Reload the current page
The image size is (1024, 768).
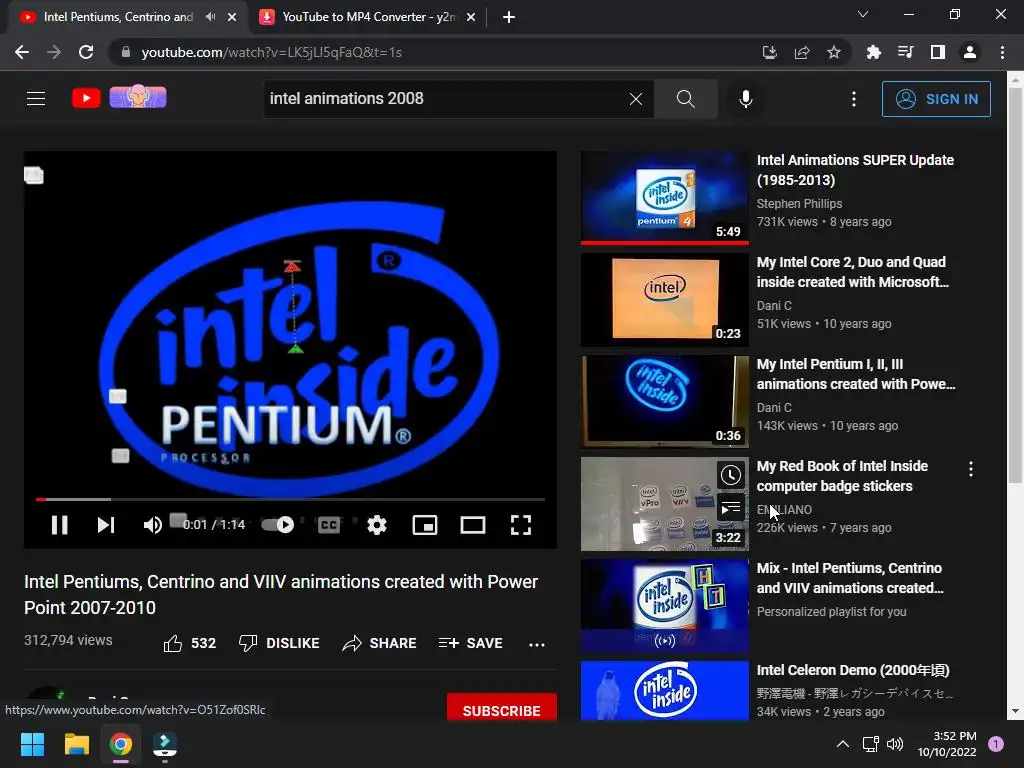click(x=86, y=52)
